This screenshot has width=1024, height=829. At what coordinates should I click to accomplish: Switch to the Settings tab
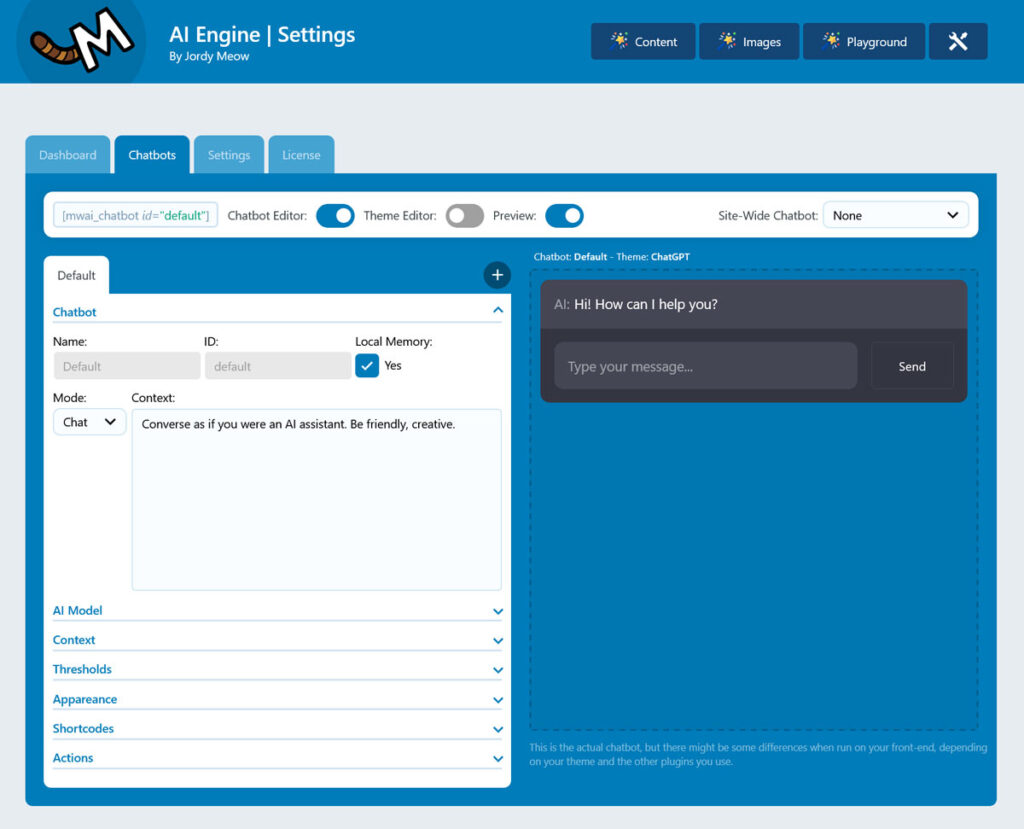[x=229, y=154]
